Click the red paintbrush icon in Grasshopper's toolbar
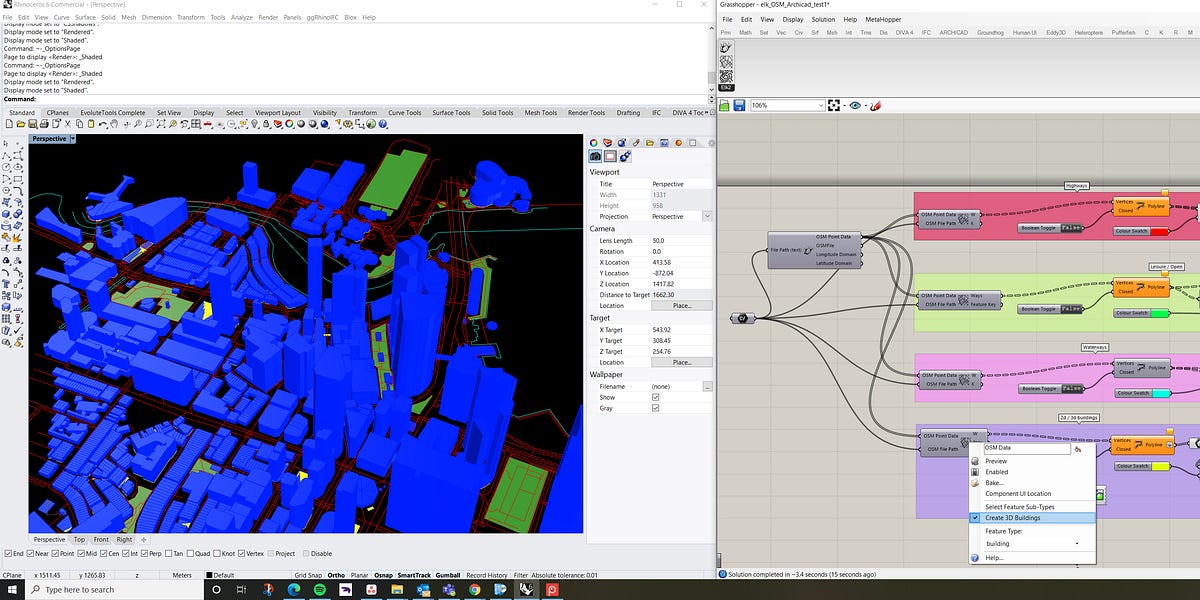The width and height of the screenshot is (1200, 600). pyautogui.click(x=875, y=105)
